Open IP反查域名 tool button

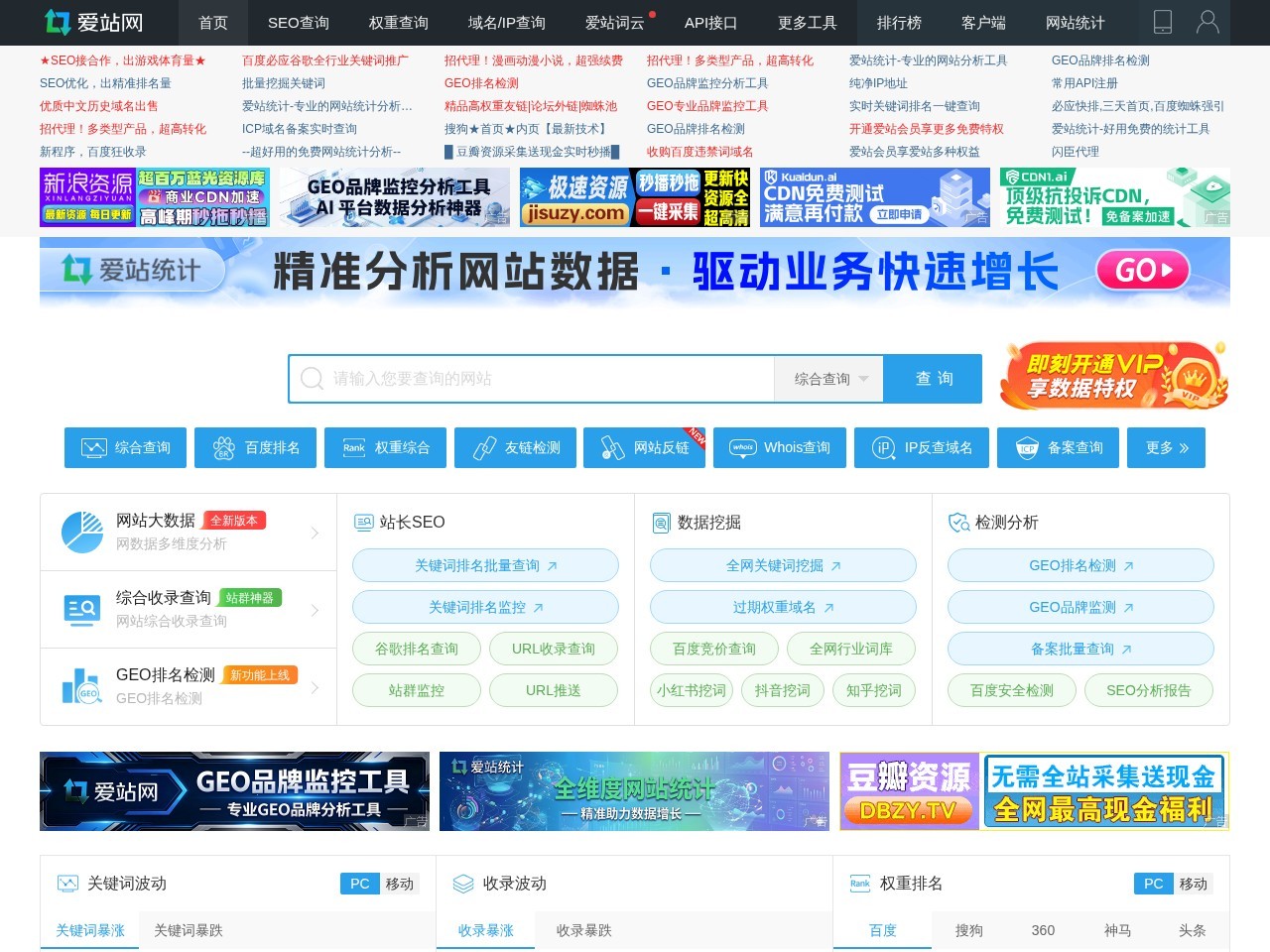point(922,447)
